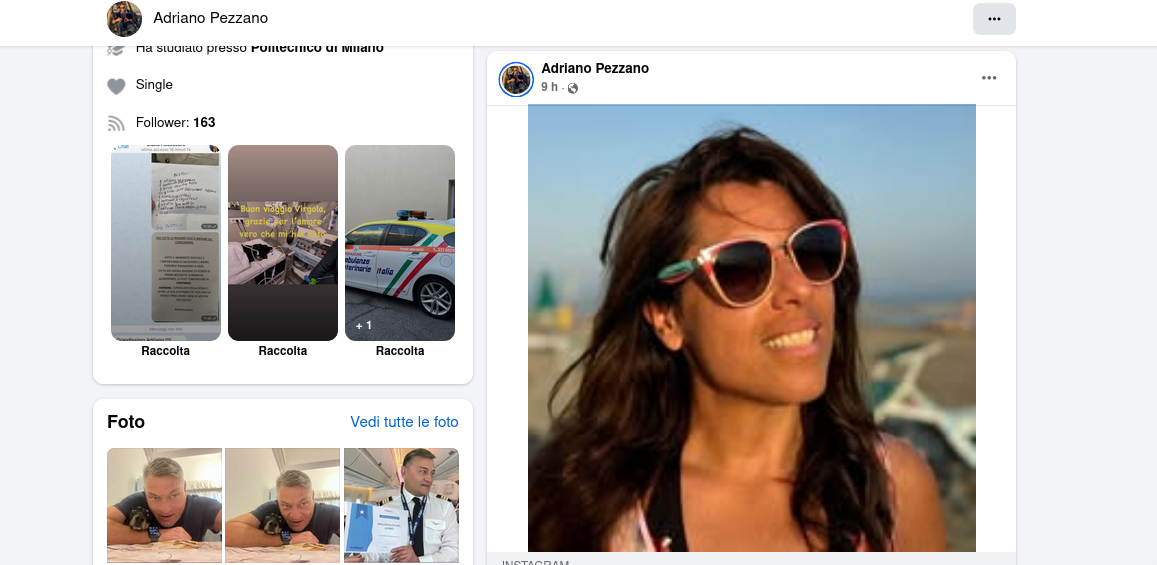Image resolution: width=1157 pixels, height=565 pixels.
Task: Open the first photo in the Foto grid
Action: [164, 505]
